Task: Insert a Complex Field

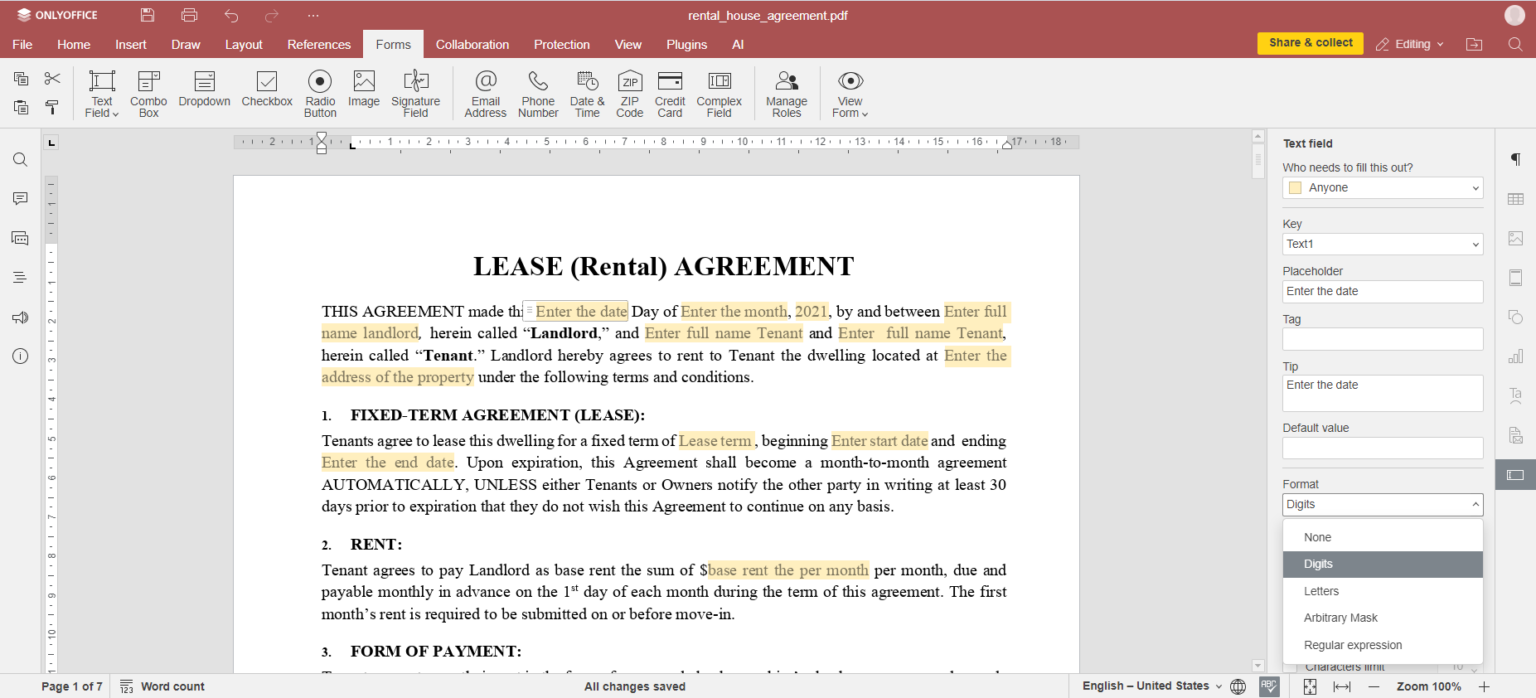Action: 719,92
